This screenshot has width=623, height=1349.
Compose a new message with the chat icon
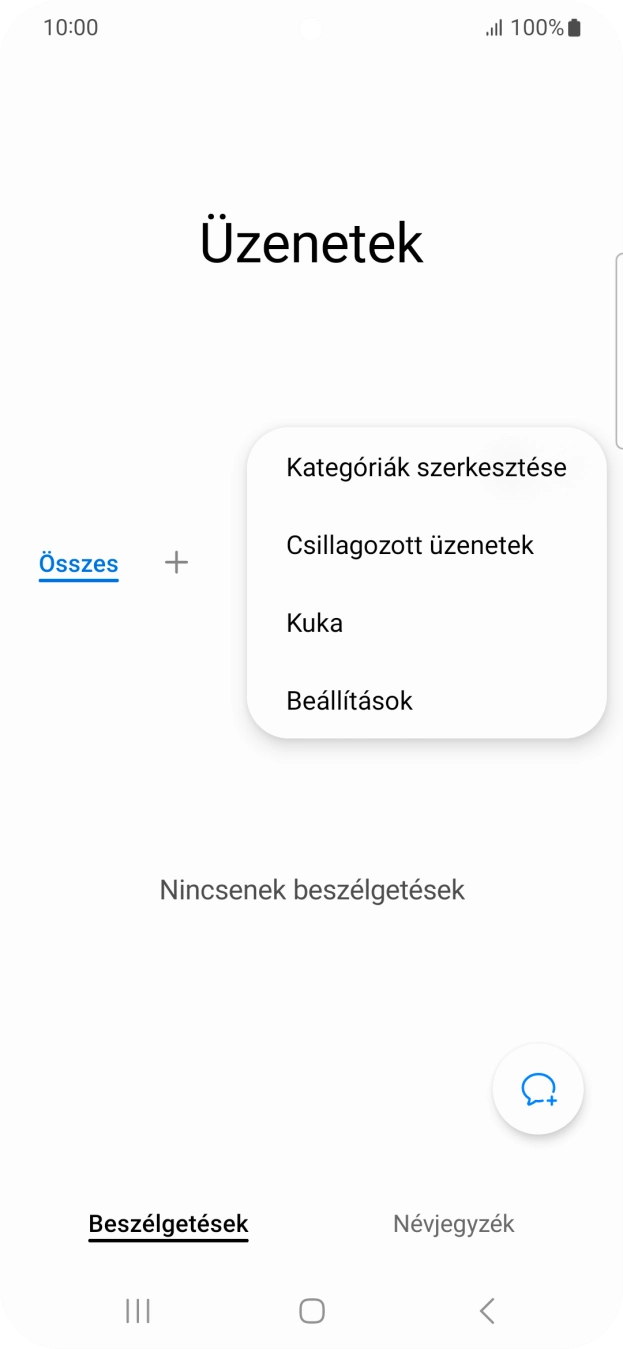[x=537, y=1089]
